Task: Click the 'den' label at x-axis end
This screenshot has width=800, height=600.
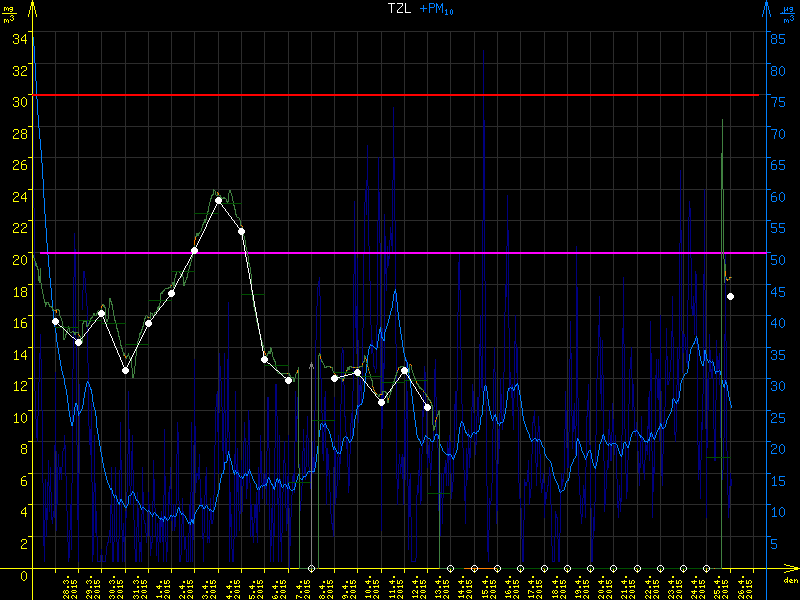Action: [789, 581]
